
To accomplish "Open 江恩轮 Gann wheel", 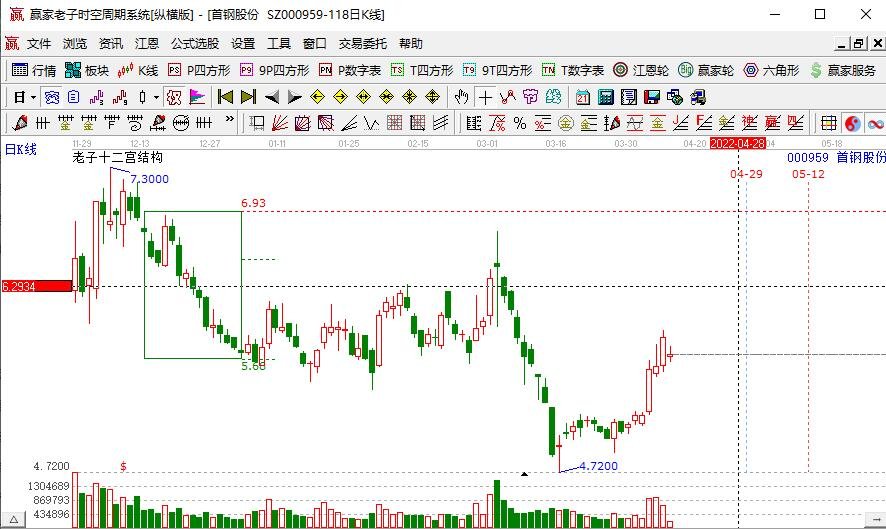I will 641,70.
